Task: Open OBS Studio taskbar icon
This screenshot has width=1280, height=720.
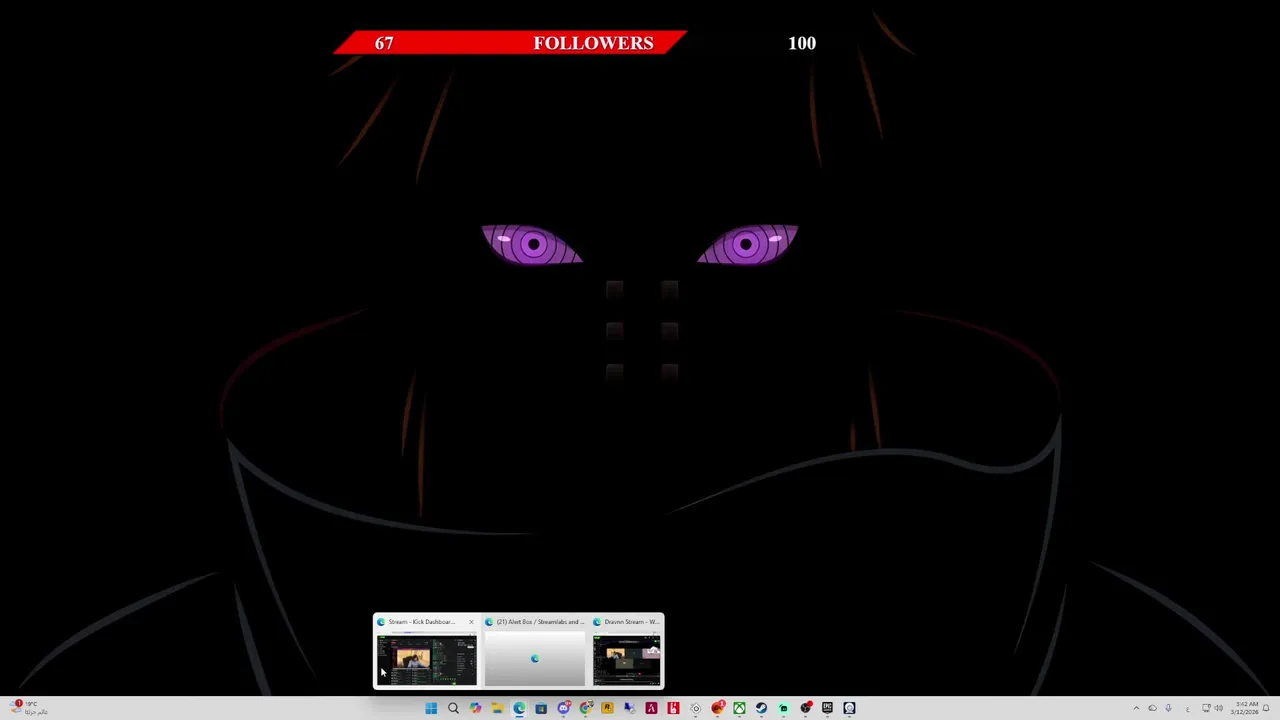Action: pos(806,708)
